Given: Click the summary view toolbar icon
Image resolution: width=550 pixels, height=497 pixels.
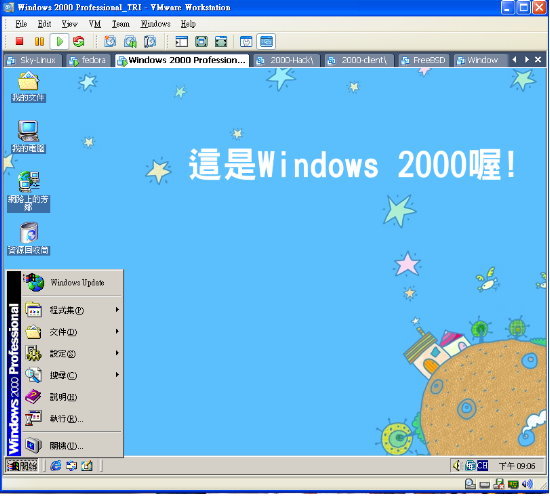Looking at the screenshot, I should point(246,41).
